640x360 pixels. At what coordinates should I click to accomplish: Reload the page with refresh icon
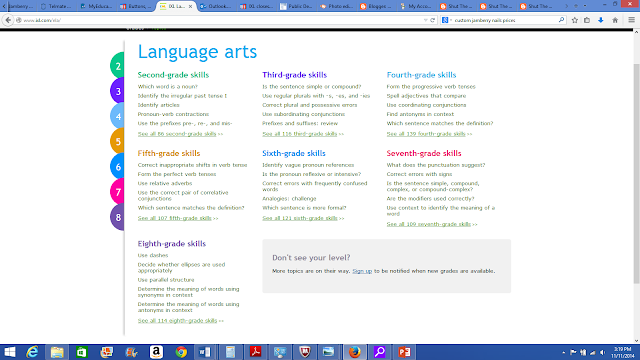[433, 20]
